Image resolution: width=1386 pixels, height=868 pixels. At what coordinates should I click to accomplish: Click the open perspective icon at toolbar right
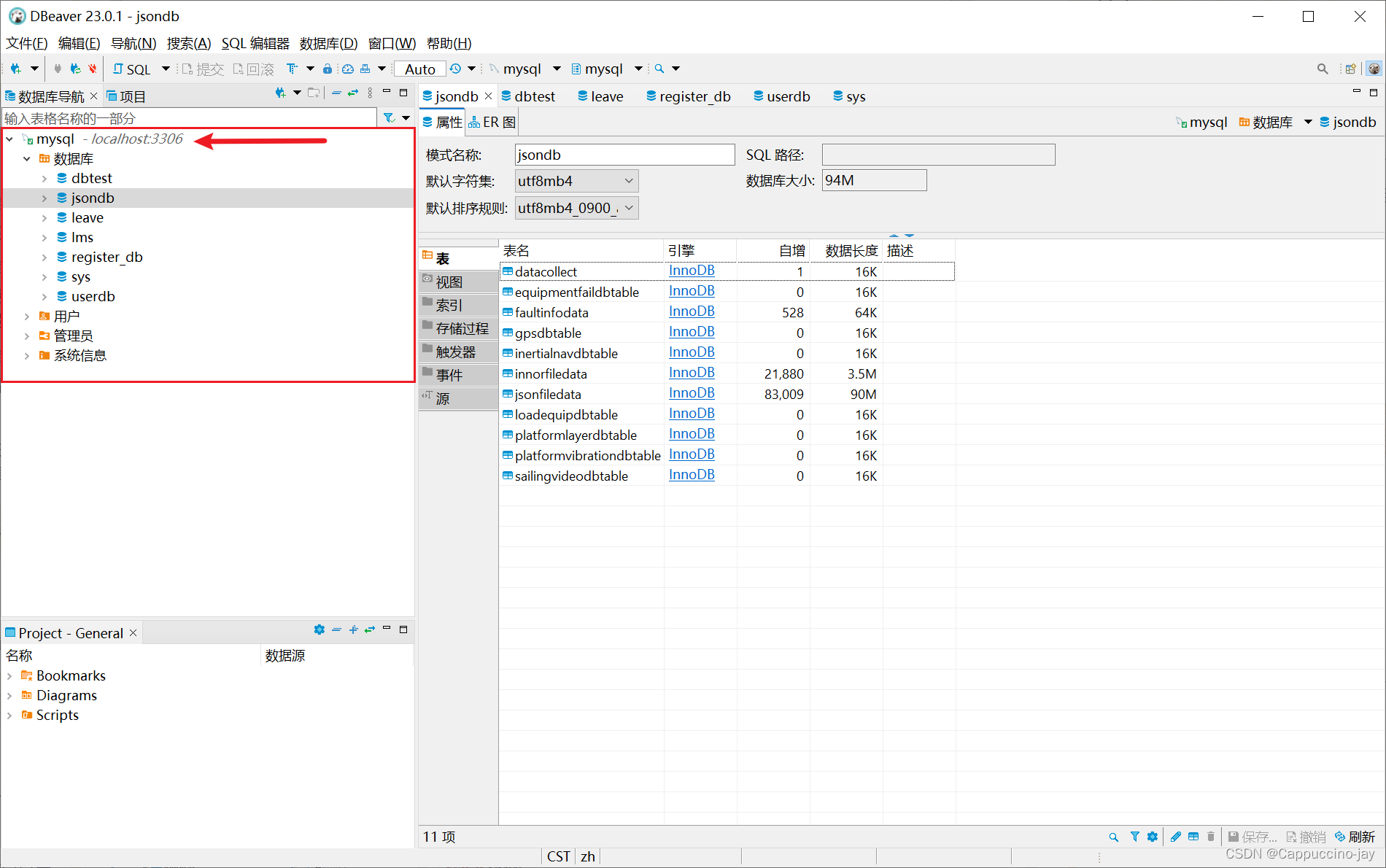pos(1350,69)
